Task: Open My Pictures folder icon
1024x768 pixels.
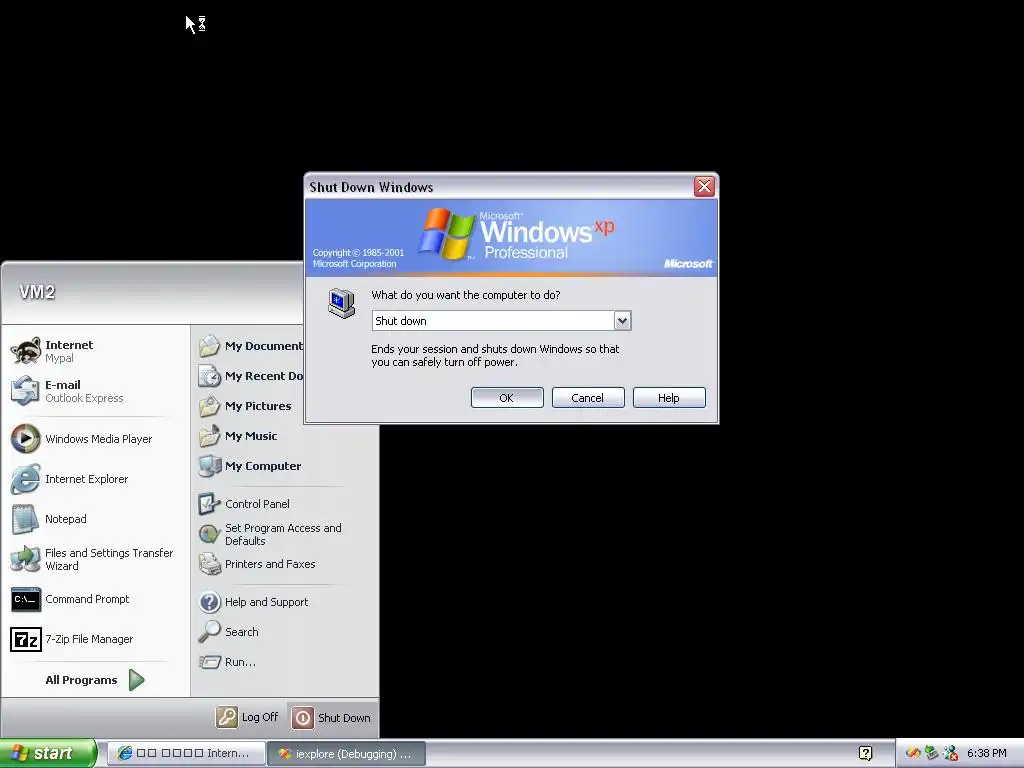Action: (x=210, y=406)
